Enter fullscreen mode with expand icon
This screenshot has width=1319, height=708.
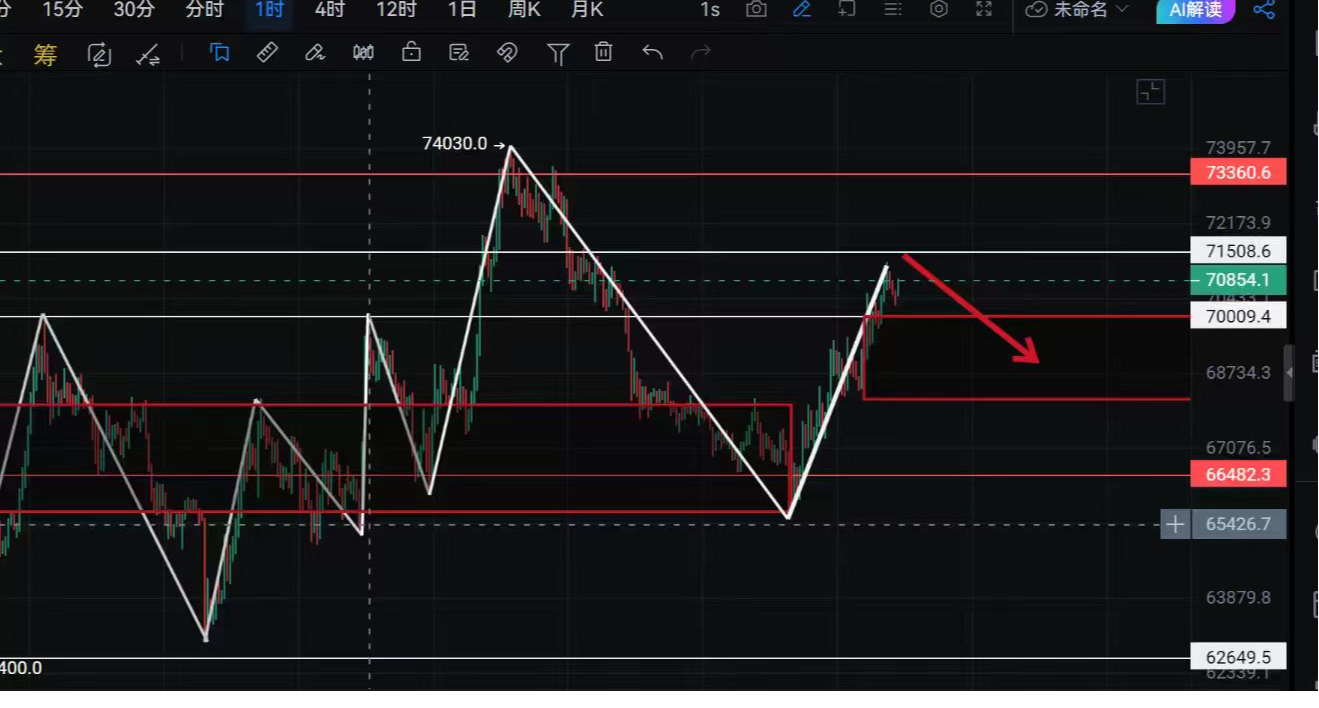pyautogui.click(x=984, y=10)
